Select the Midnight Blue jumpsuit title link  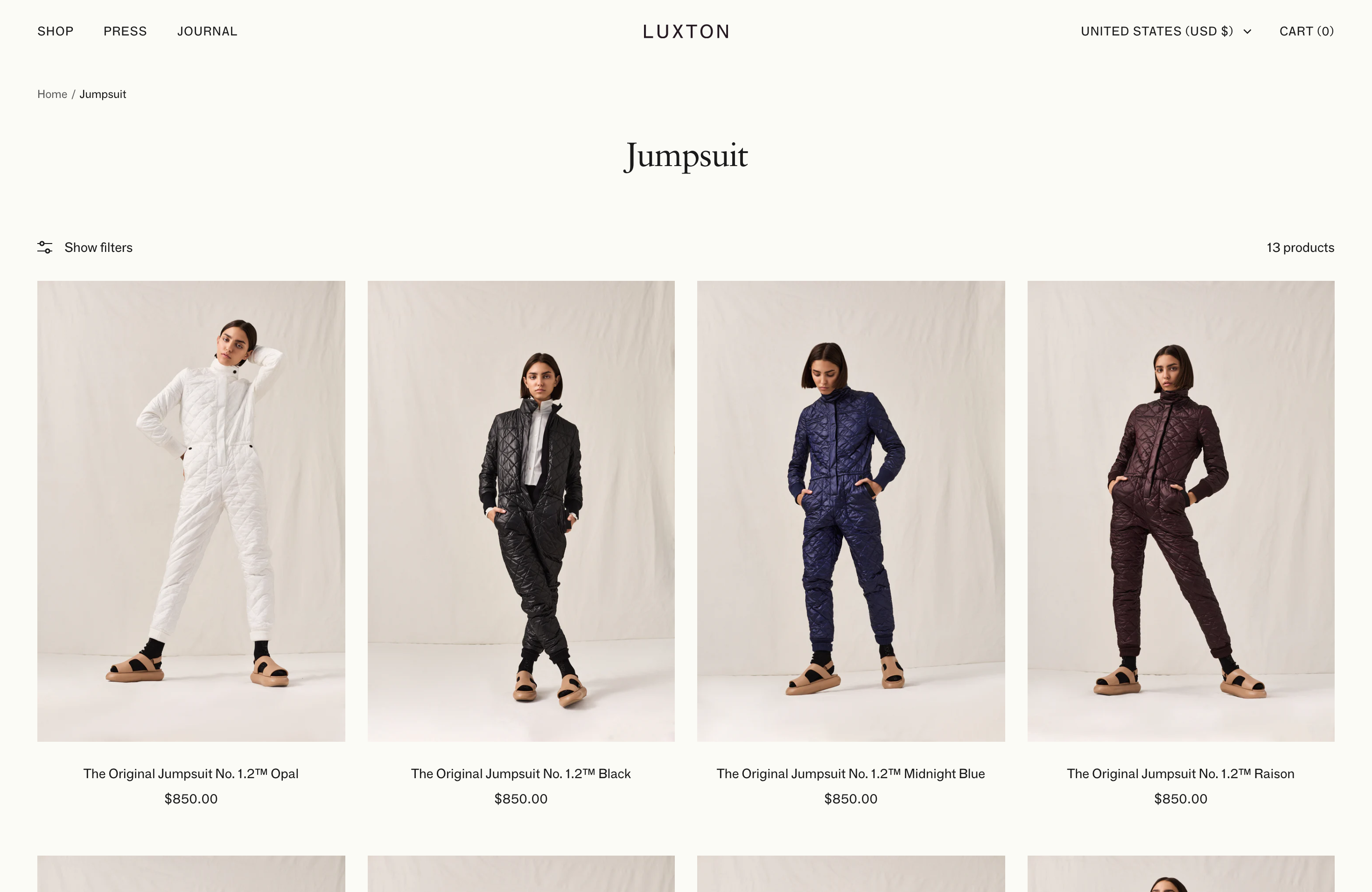851,774
